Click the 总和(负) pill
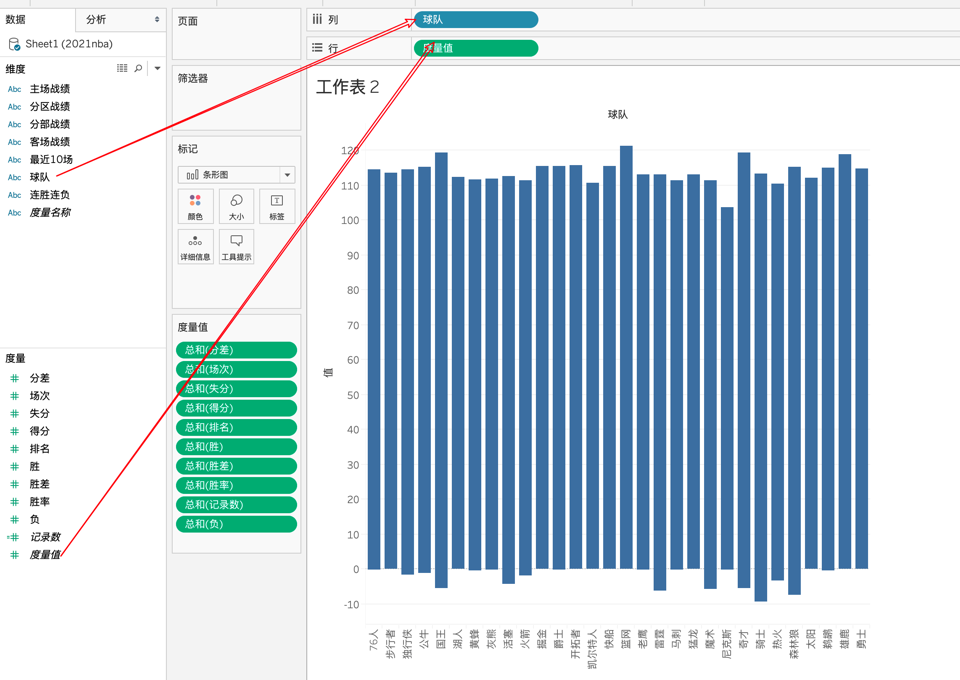 click(236, 524)
